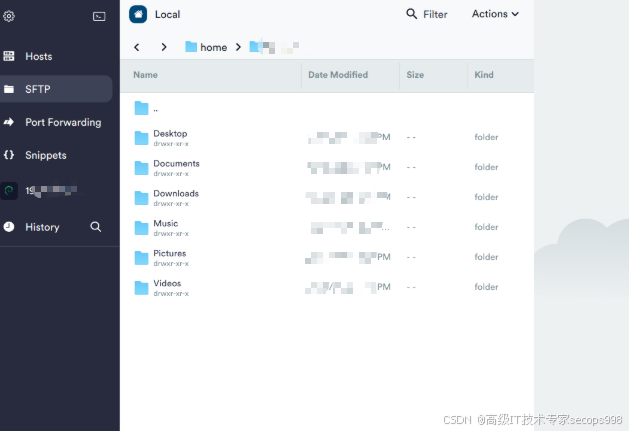Navigate to home in the breadcrumb

pos(213,47)
